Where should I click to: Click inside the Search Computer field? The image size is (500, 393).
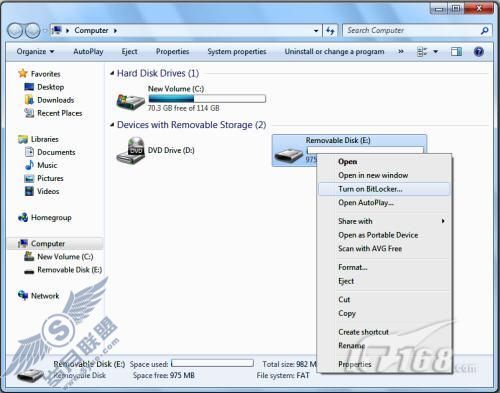412,31
